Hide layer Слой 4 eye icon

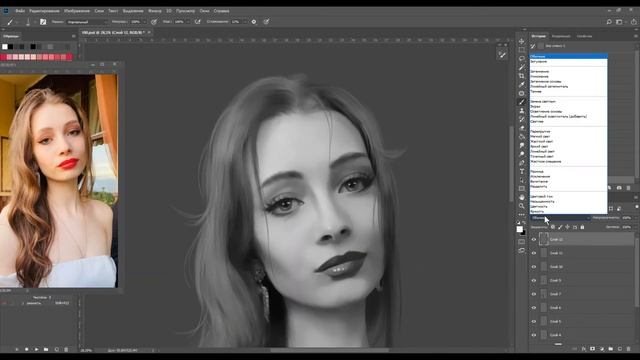pos(533,335)
